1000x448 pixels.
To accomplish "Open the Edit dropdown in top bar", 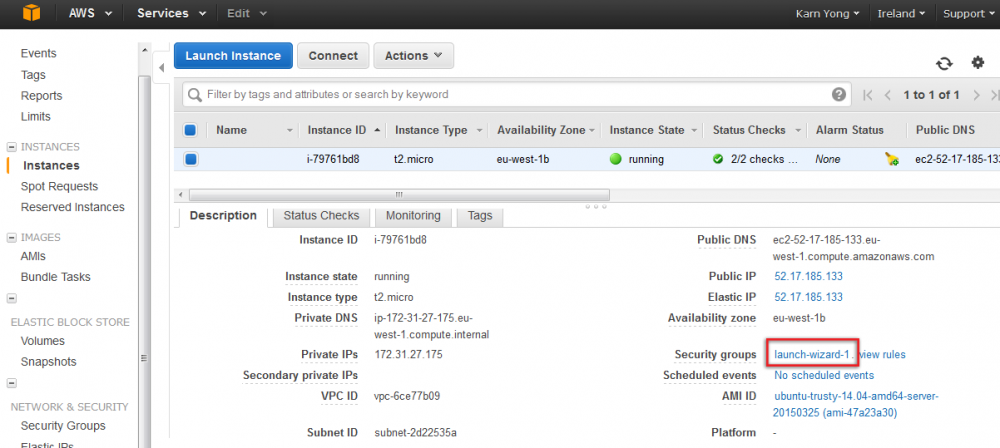I will click(x=247, y=13).
